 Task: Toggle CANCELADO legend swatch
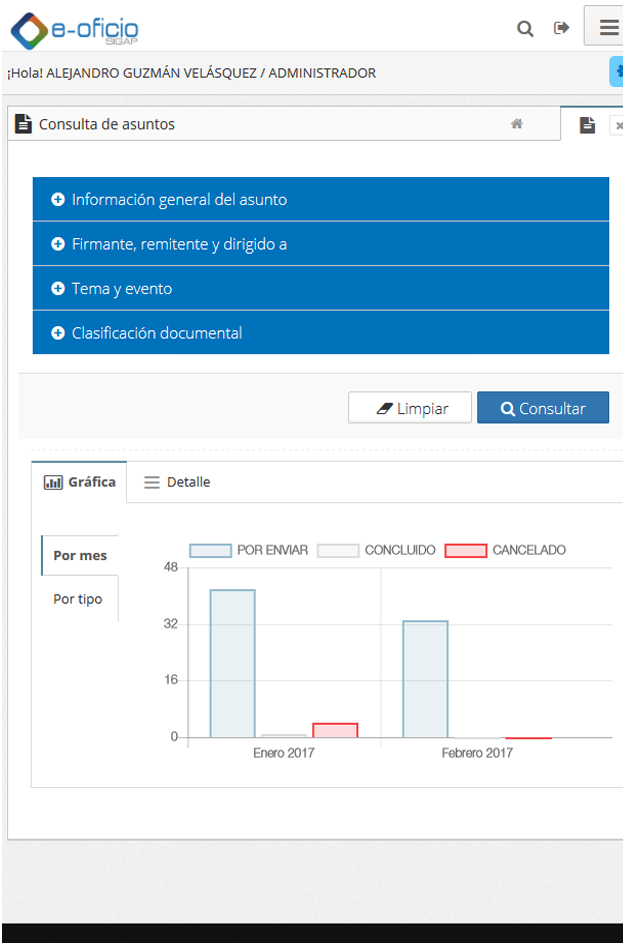(465, 550)
